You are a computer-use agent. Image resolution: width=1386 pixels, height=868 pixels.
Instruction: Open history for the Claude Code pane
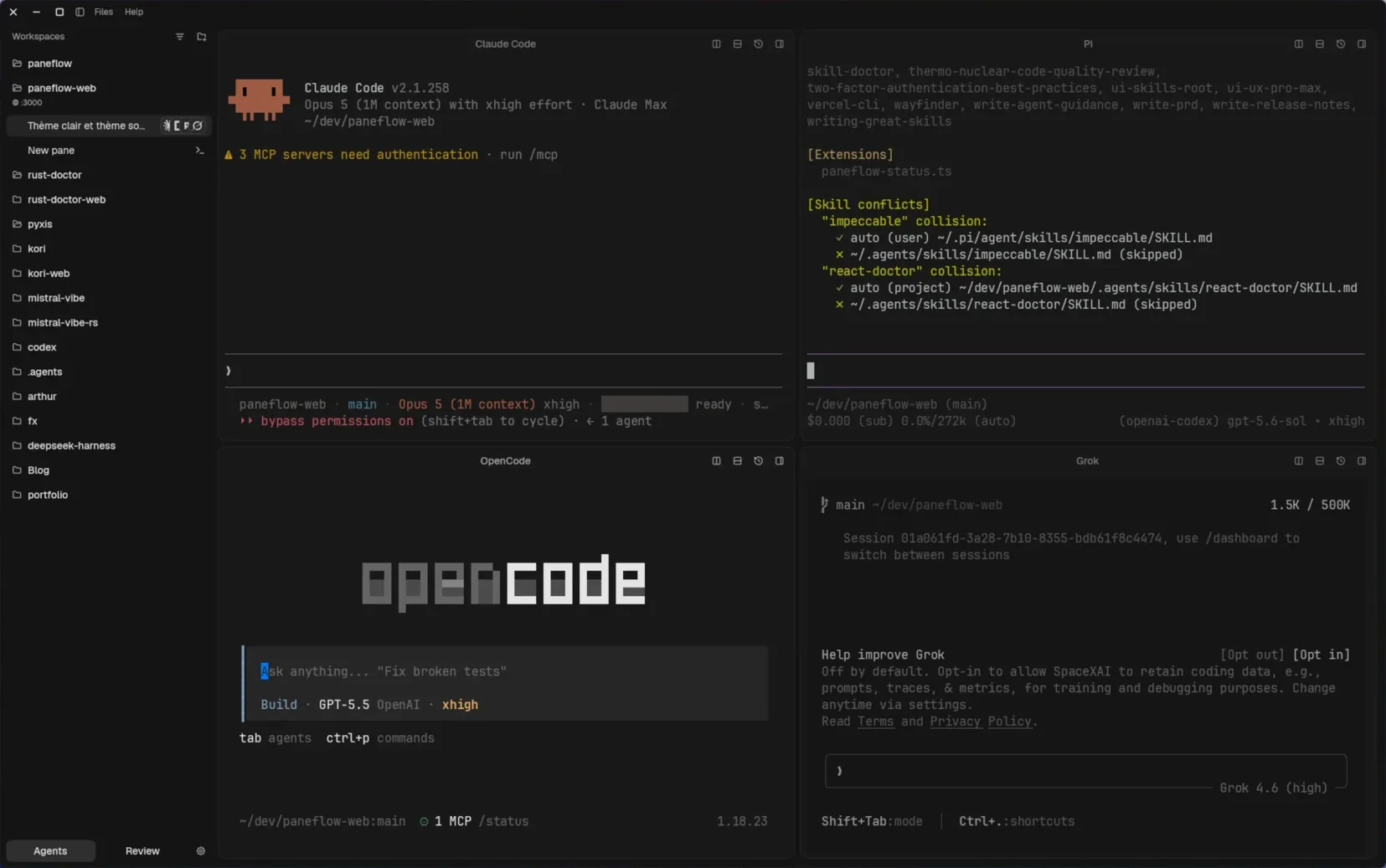tap(758, 44)
